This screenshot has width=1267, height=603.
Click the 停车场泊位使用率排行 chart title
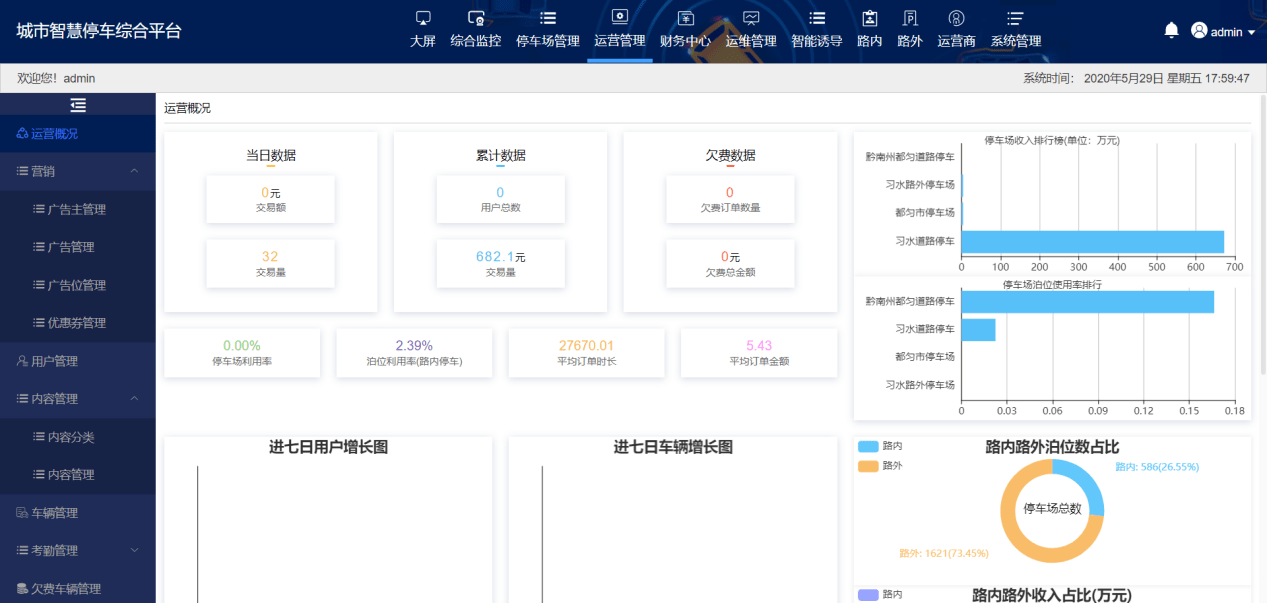click(x=1052, y=285)
